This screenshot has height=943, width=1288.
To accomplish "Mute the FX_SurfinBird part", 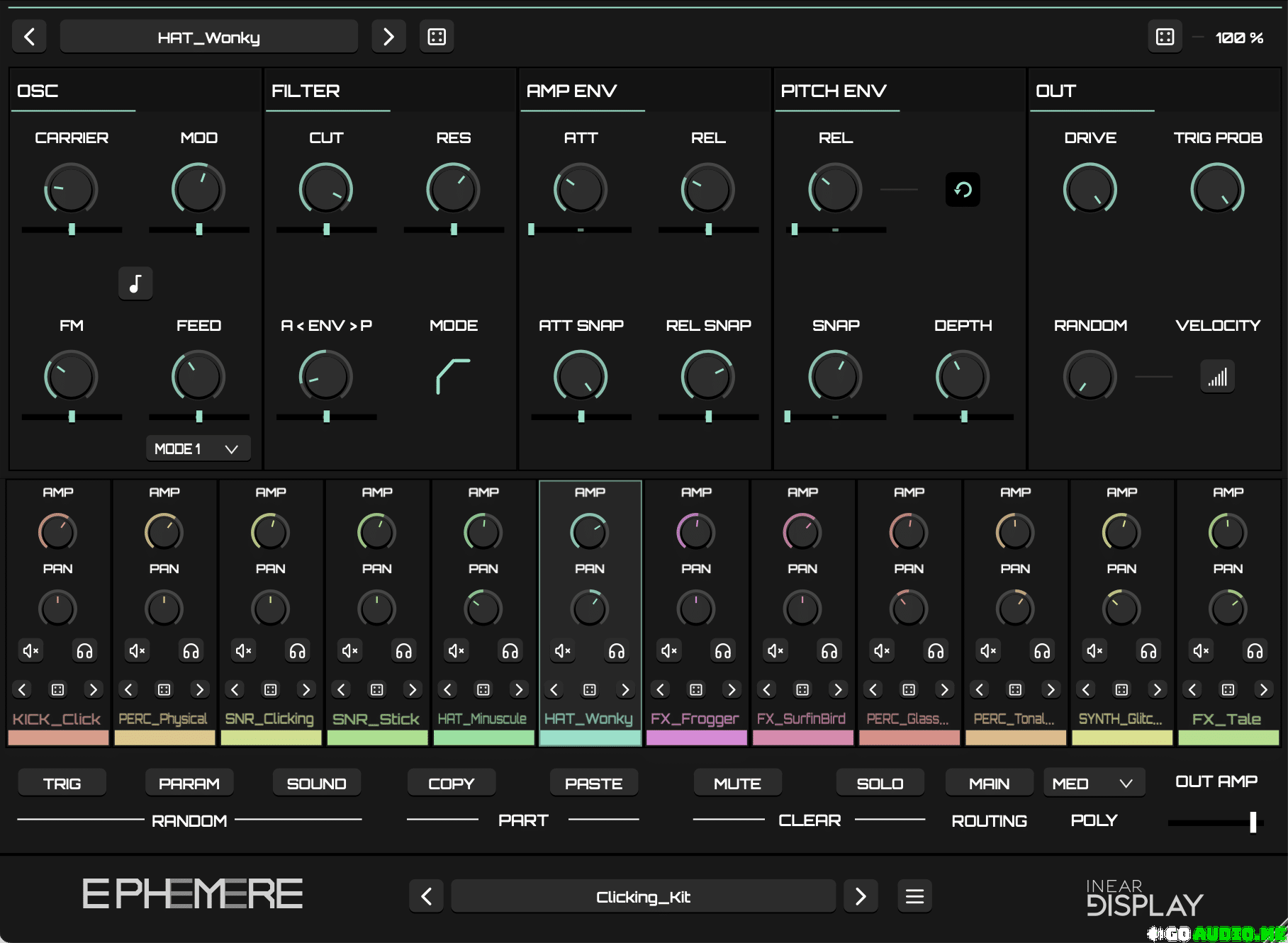I will [776, 650].
